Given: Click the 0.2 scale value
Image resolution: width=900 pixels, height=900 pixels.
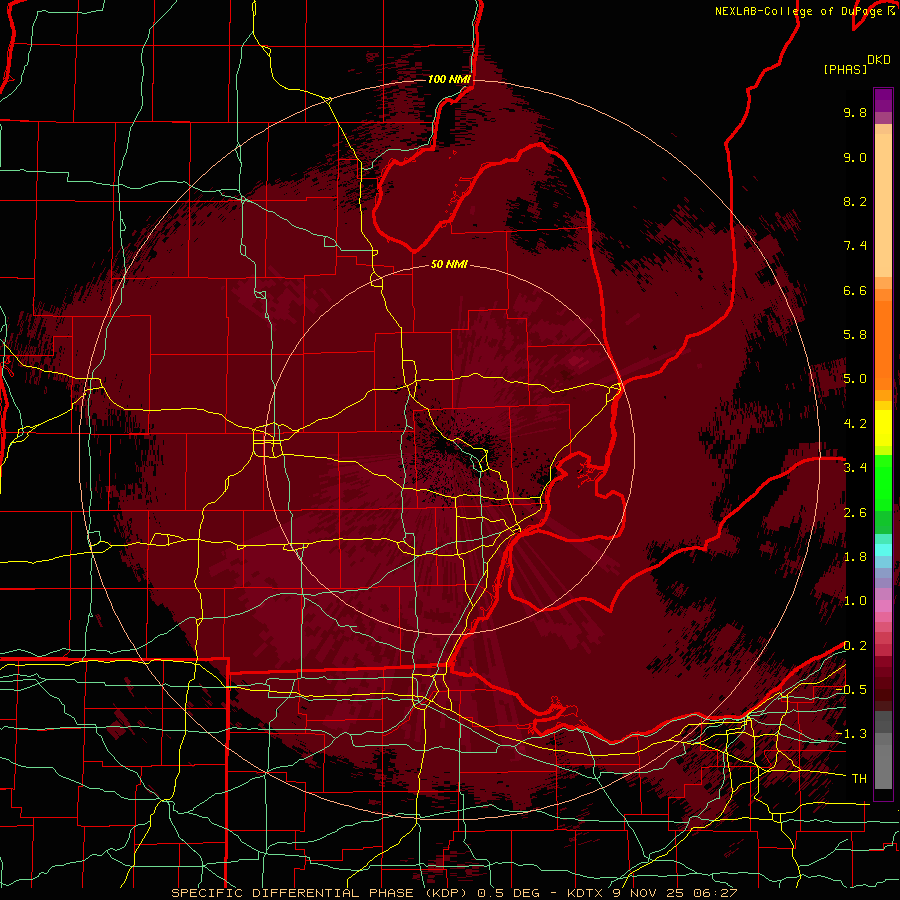Looking at the screenshot, I should [x=855, y=646].
